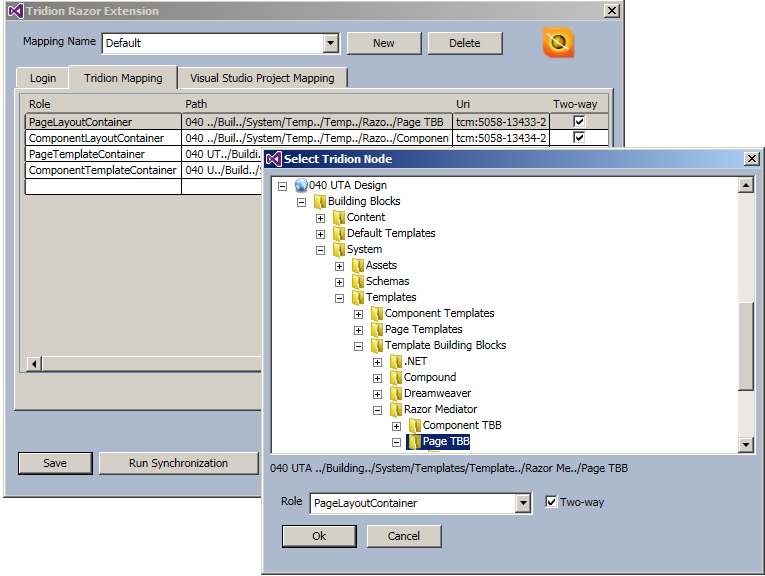The height and width of the screenshot is (576, 765).
Task: Collapse the Razor Mediator node
Action: 378,410
